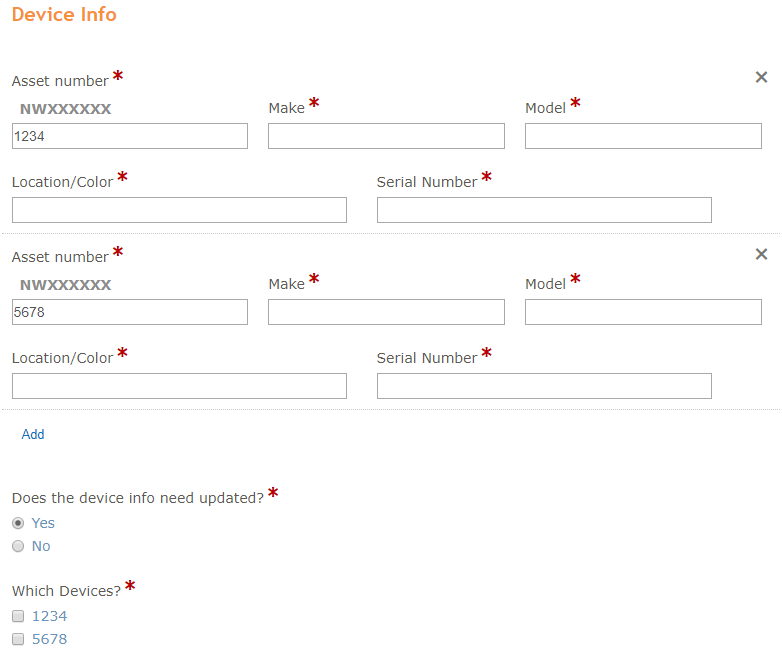Click the second device Make field
782x652 pixels.
tap(387, 312)
